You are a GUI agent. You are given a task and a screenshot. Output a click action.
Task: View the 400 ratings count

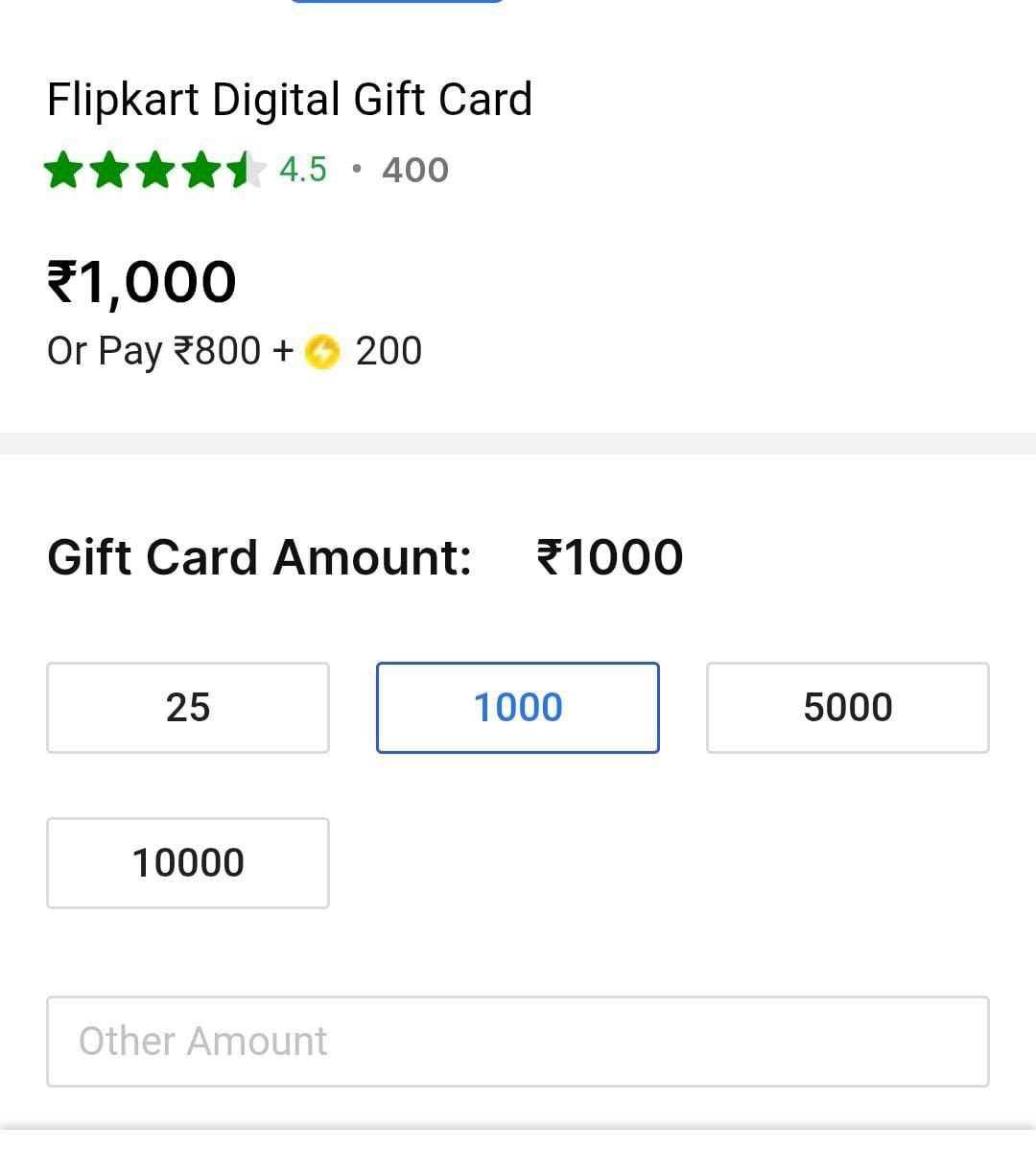coord(415,171)
